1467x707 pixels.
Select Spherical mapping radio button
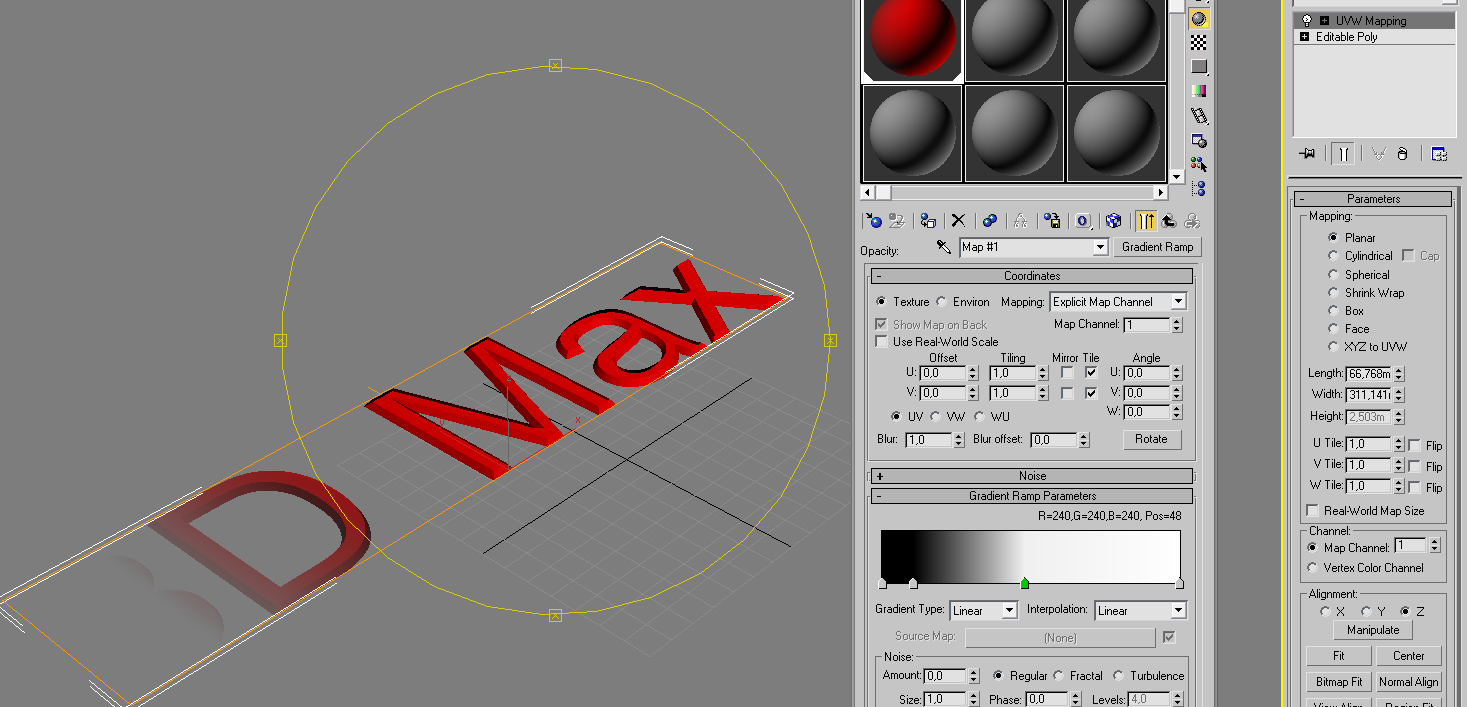coord(1333,274)
